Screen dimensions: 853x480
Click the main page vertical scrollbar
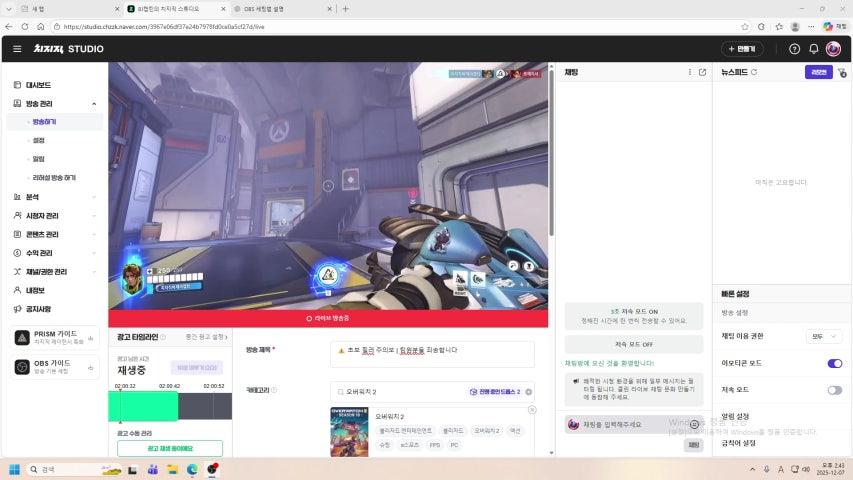[551, 153]
